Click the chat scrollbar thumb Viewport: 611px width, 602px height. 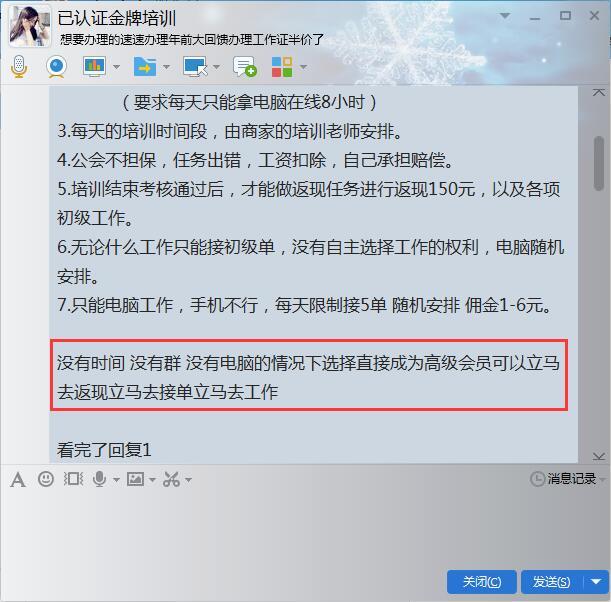599,163
